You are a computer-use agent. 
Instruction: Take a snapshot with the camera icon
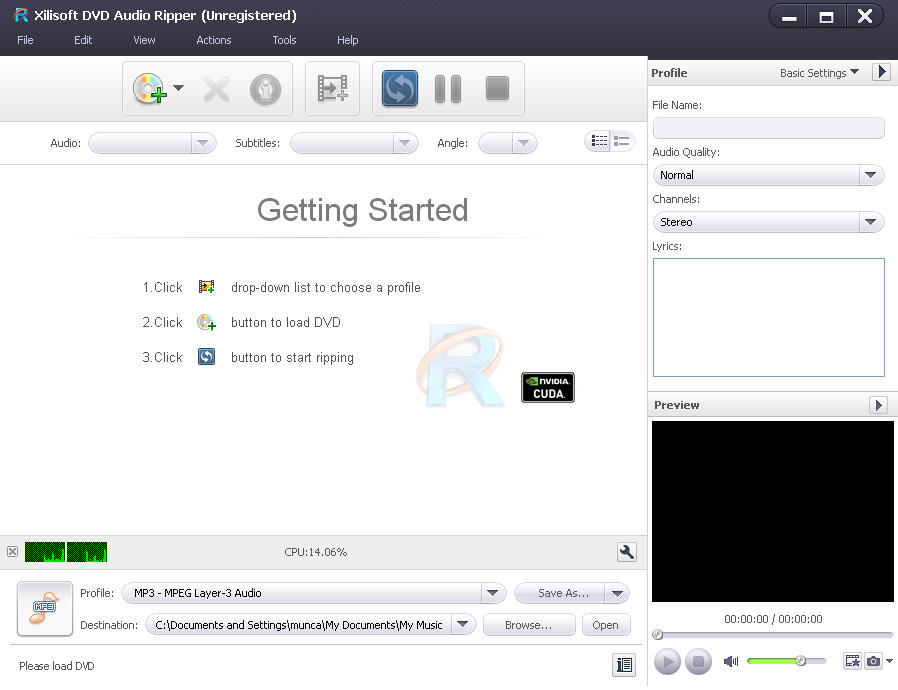click(874, 661)
